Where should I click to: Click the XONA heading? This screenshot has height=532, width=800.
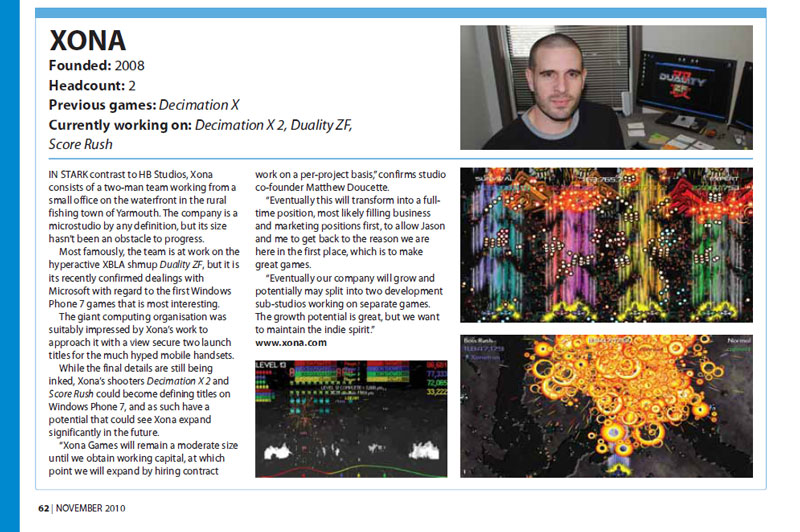[x=87, y=41]
